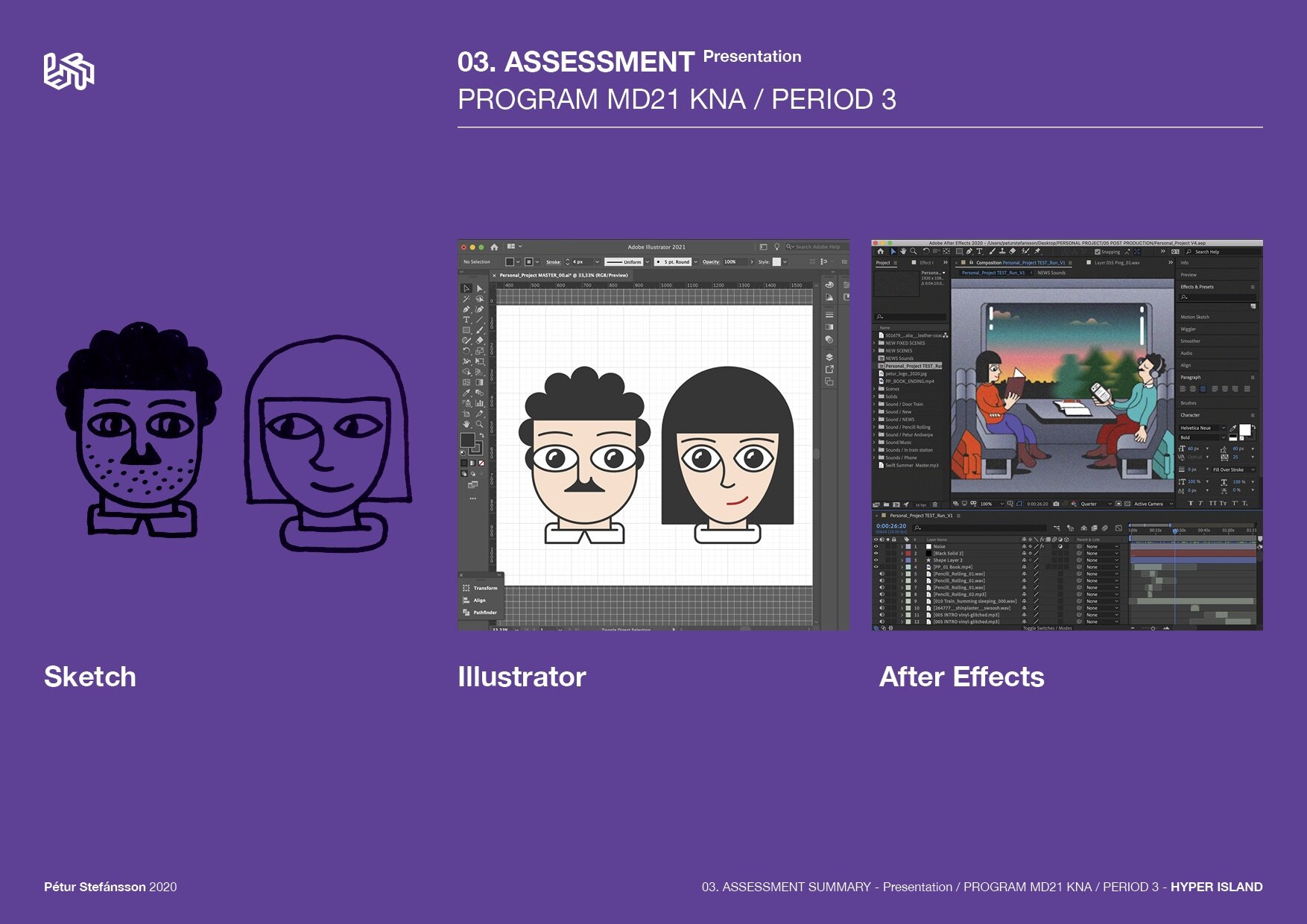Click the Fill color swatch in Illustrator toolbar
1307x924 pixels.
click(467, 440)
